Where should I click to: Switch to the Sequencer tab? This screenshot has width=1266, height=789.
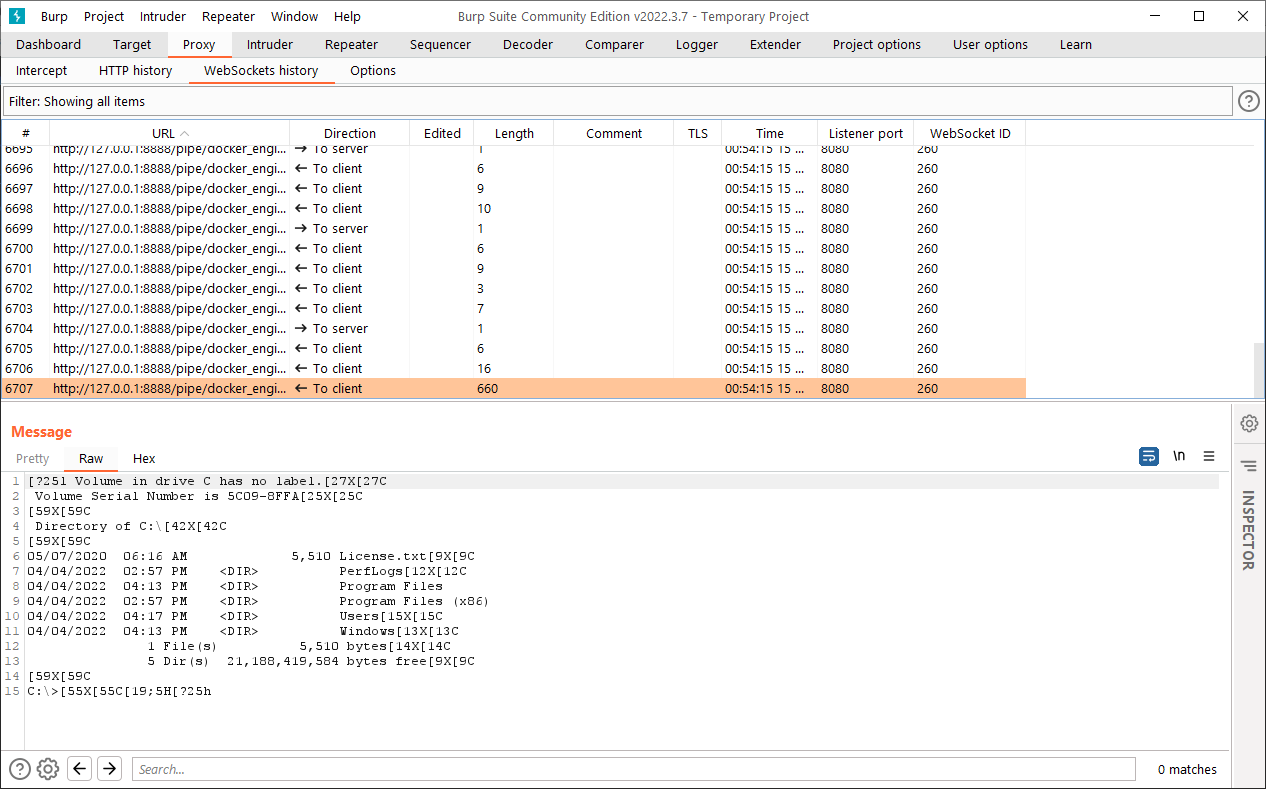point(440,44)
